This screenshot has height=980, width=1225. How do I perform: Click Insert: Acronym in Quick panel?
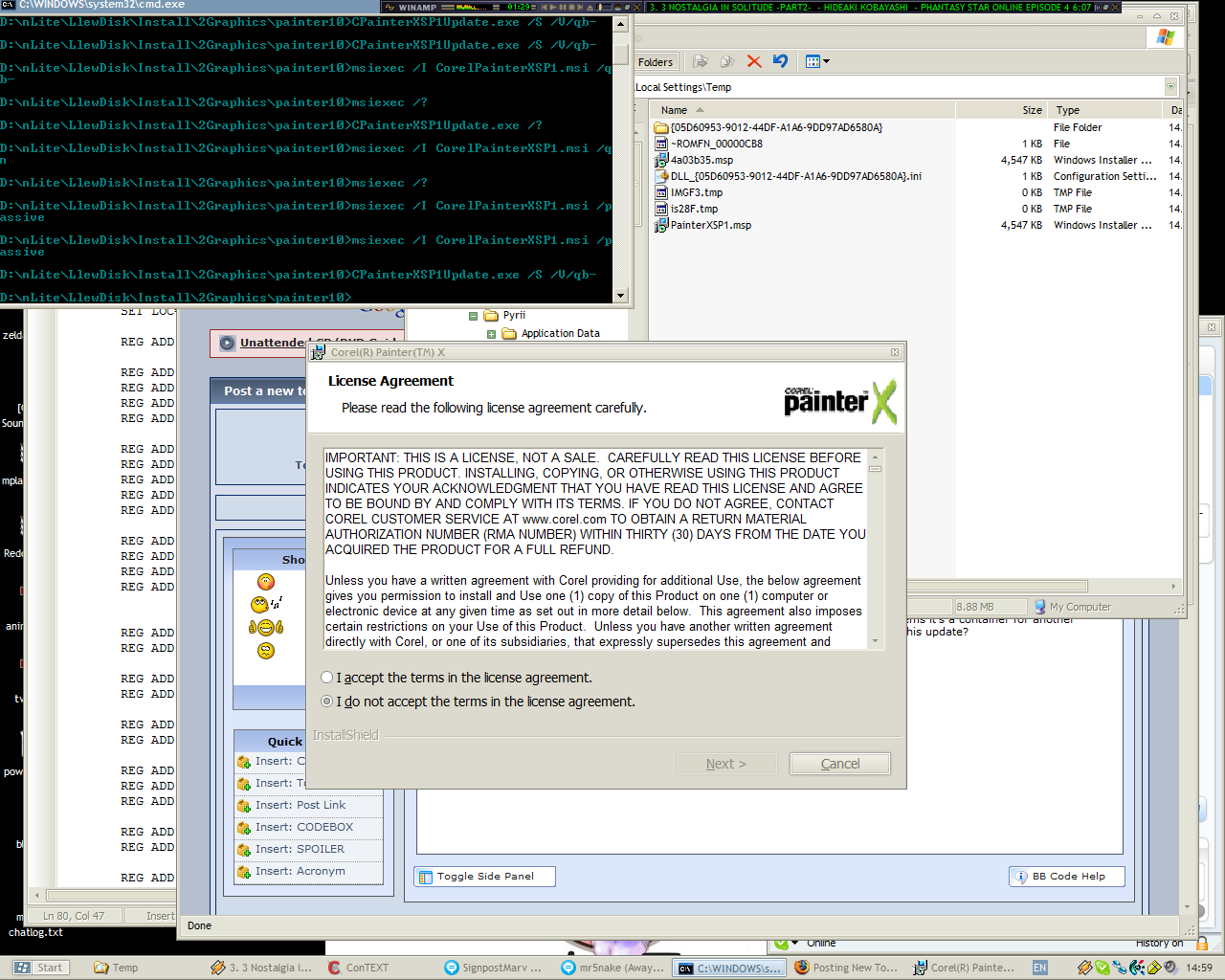(300, 872)
